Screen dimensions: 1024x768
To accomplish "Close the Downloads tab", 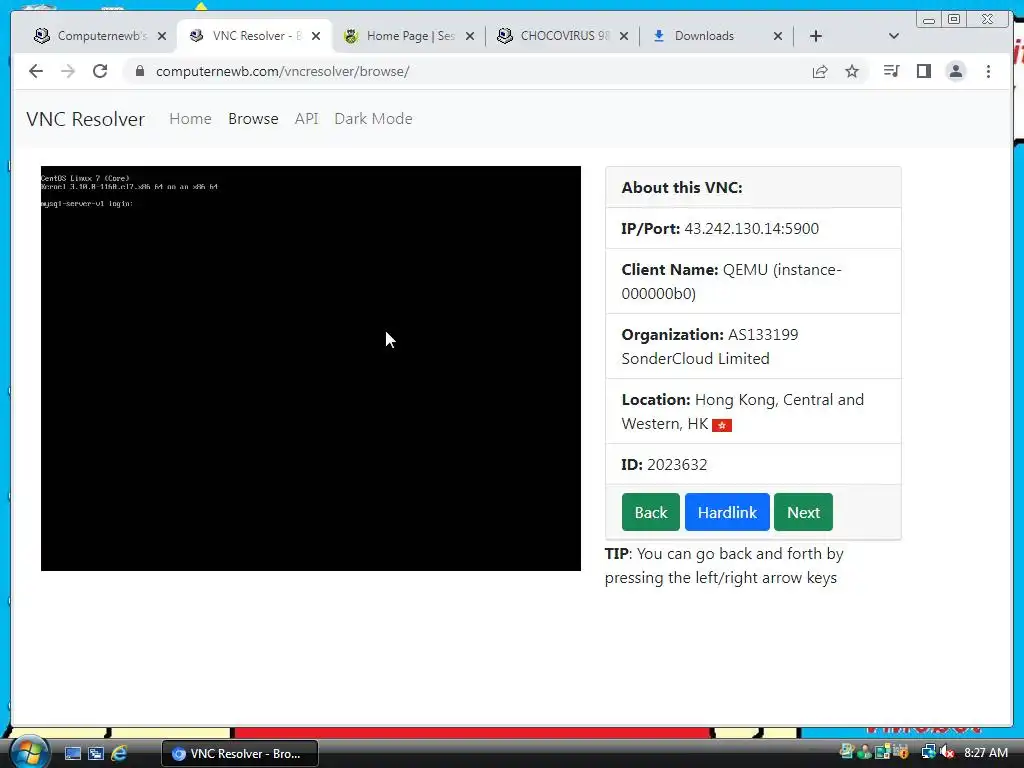I will click(x=778, y=36).
